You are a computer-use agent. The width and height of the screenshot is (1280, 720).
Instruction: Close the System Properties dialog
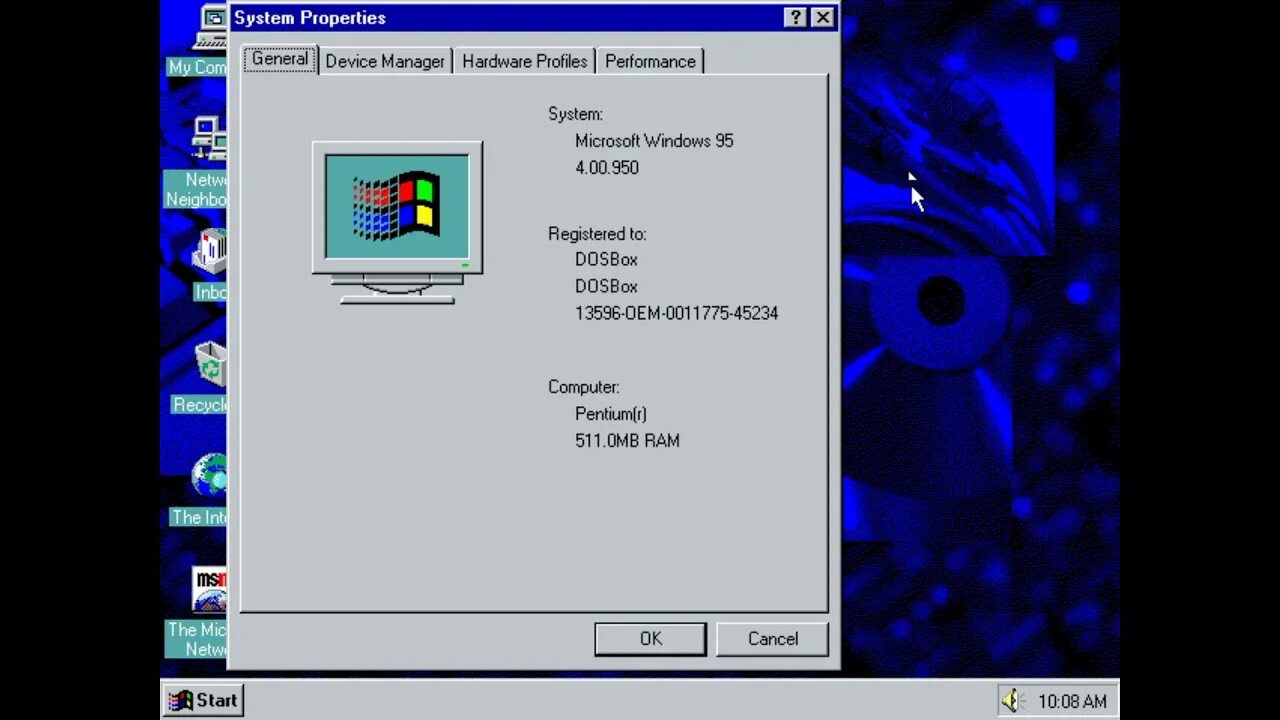tap(822, 17)
